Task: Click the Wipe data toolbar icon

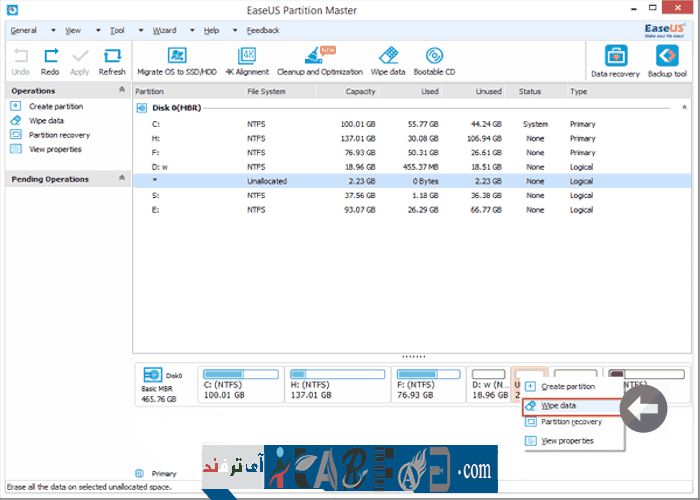Action: (388, 56)
